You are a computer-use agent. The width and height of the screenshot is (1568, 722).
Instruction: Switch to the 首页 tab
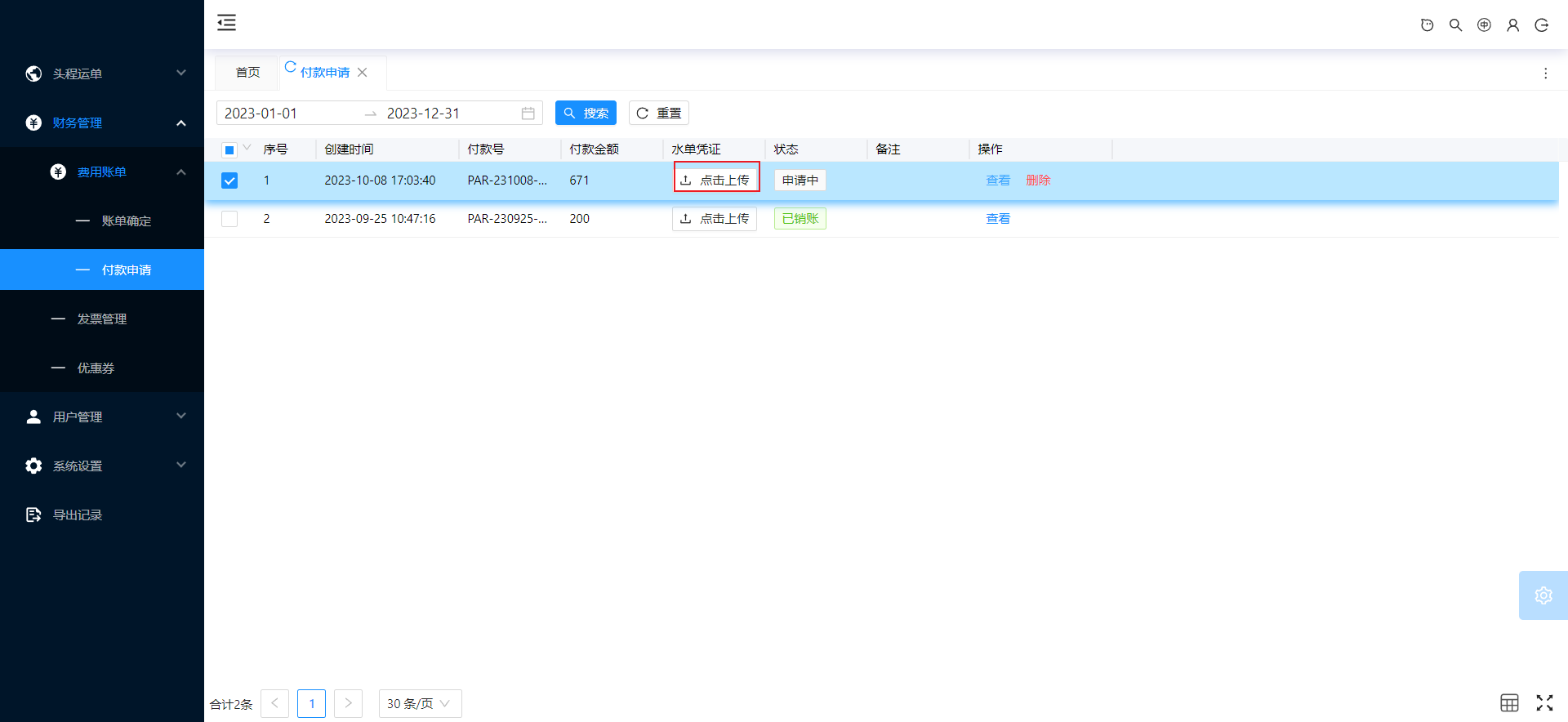pyautogui.click(x=247, y=73)
